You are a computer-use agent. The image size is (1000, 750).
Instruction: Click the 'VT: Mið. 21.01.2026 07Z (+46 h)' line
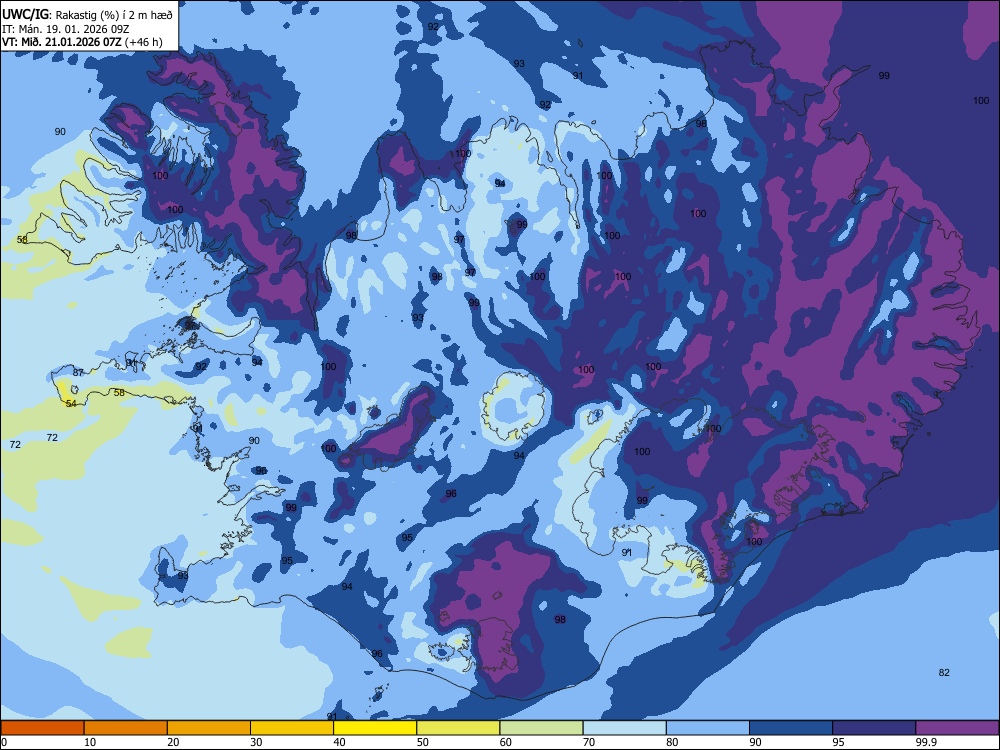[82, 42]
